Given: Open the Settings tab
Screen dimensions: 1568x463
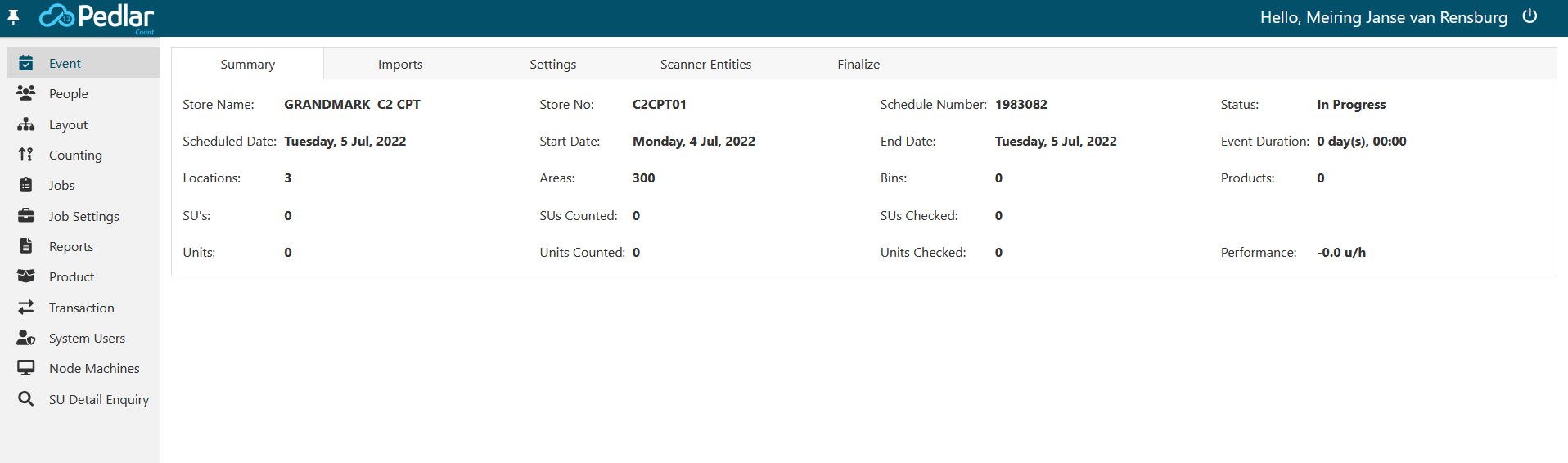Looking at the screenshot, I should [552, 64].
